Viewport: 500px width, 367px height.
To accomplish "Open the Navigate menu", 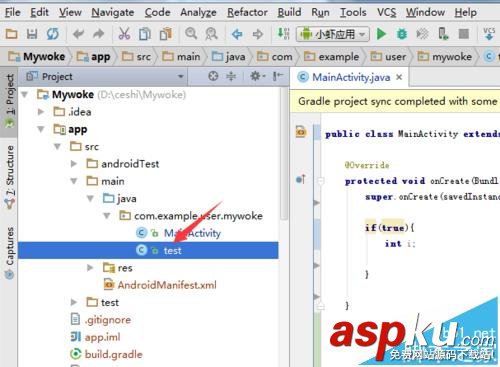I will (x=113, y=13).
